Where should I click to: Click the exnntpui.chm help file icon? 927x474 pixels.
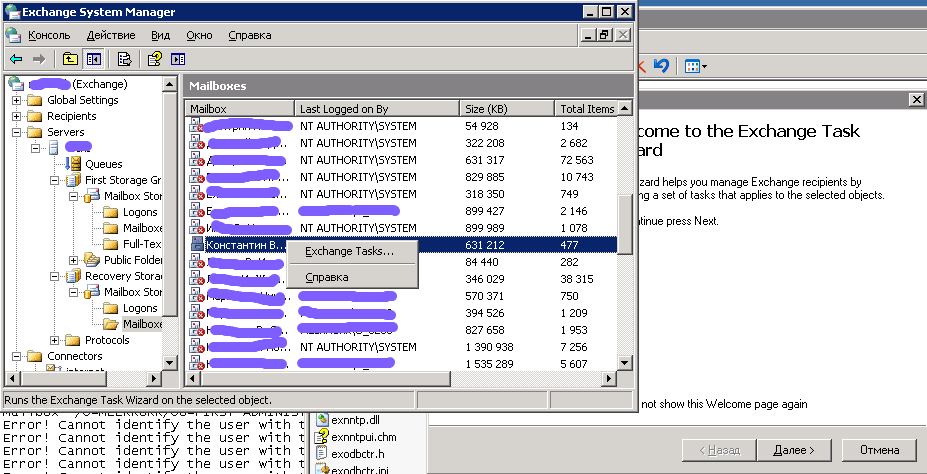tap(322, 437)
